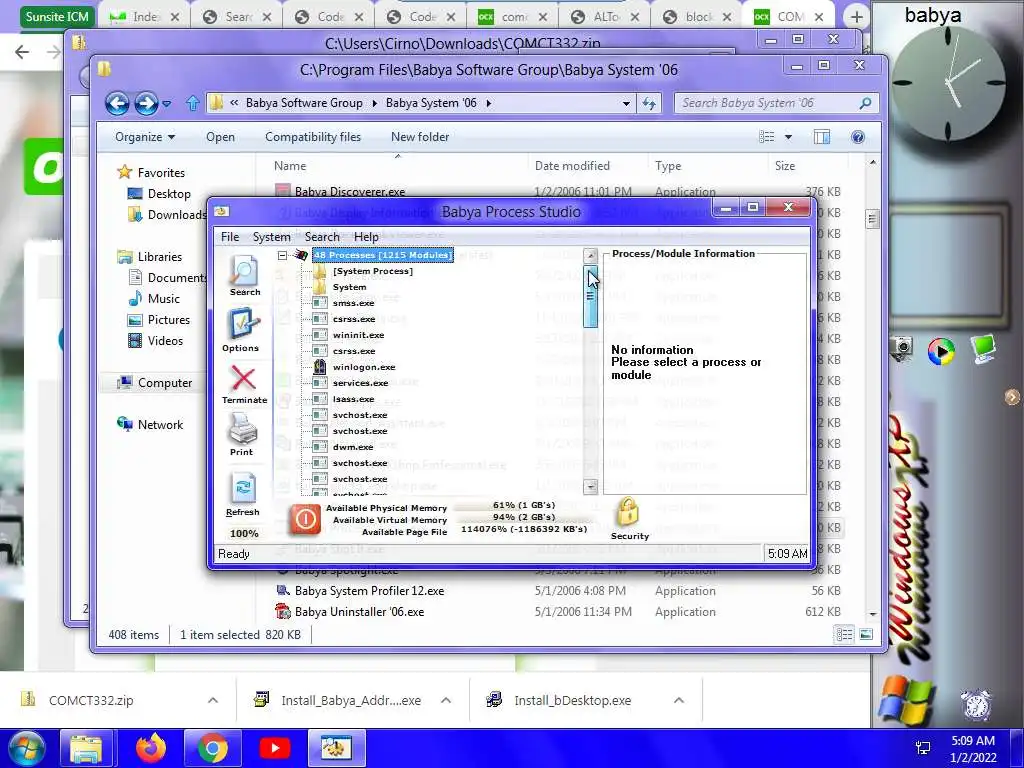Select the [System Process] tree entry
The width and height of the screenshot is (1024, 768).
pos(372,271)
